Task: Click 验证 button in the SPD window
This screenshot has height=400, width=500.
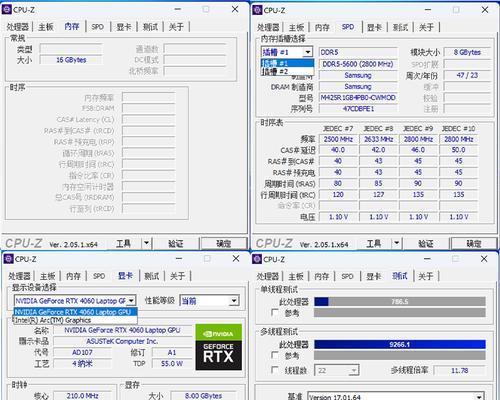Action: [426, 244]
